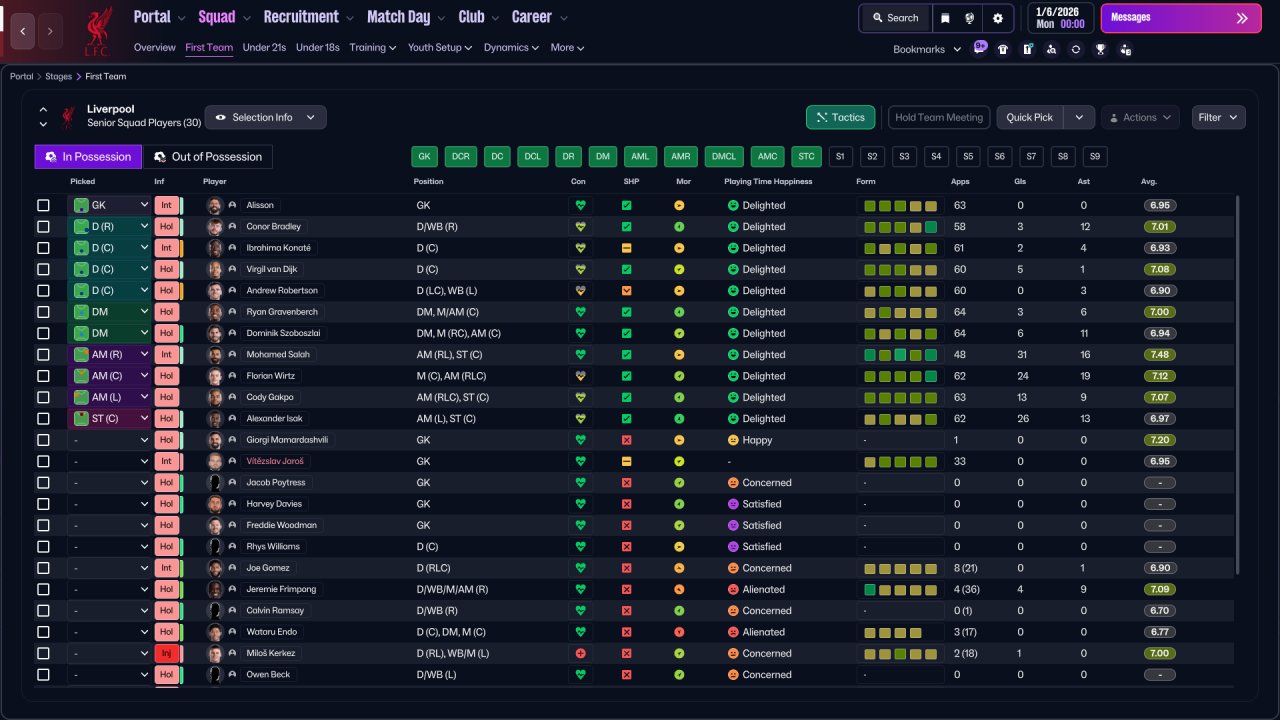Tick the checkbox for Alisson

point(43,205)
